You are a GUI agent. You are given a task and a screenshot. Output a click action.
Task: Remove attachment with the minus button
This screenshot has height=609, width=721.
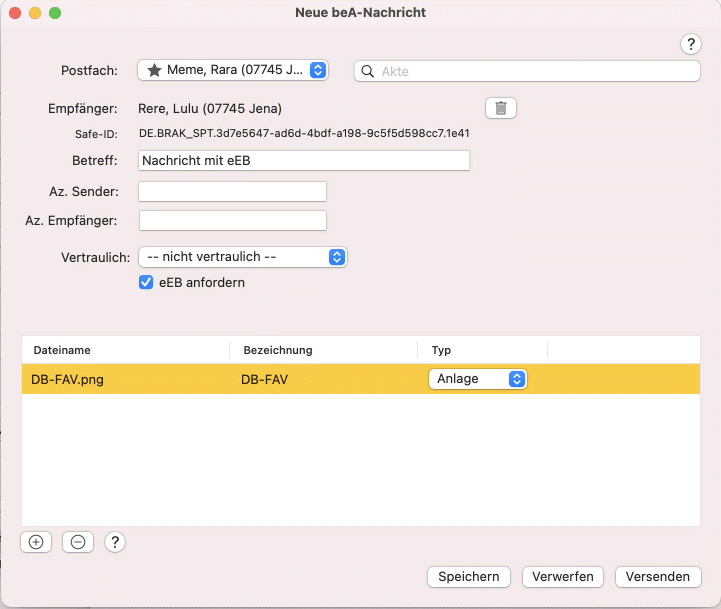[x=77, y=542]
